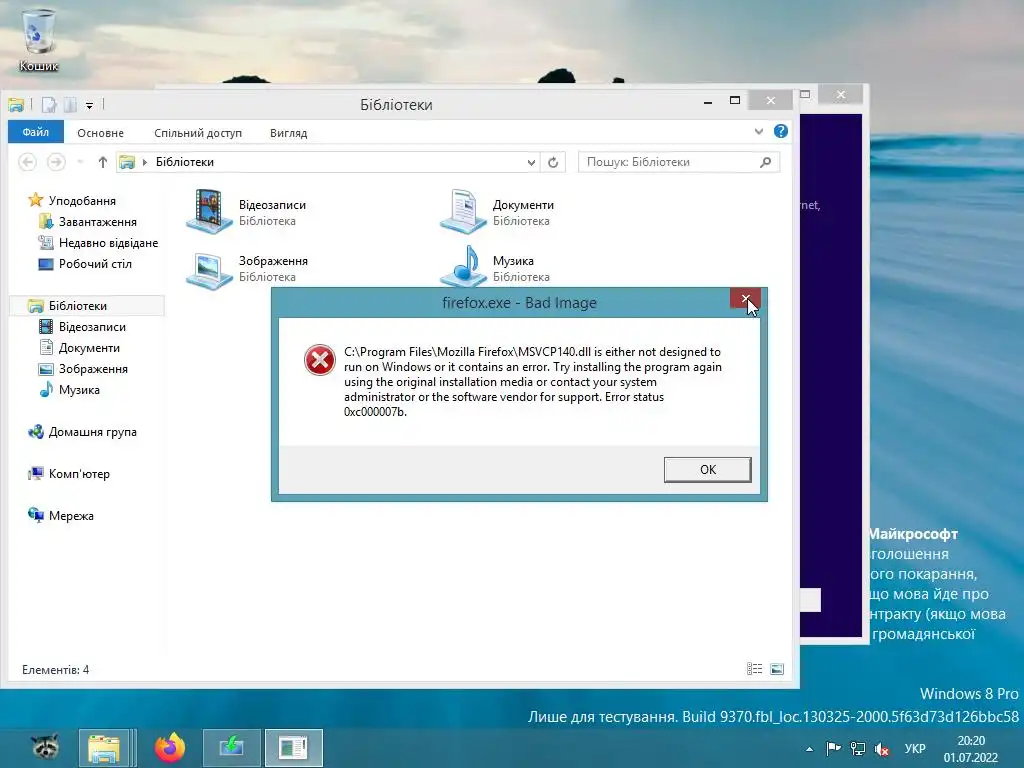Go up one folder level
Viewport: 1024px width, 768px height.
[x=103, y=162]
